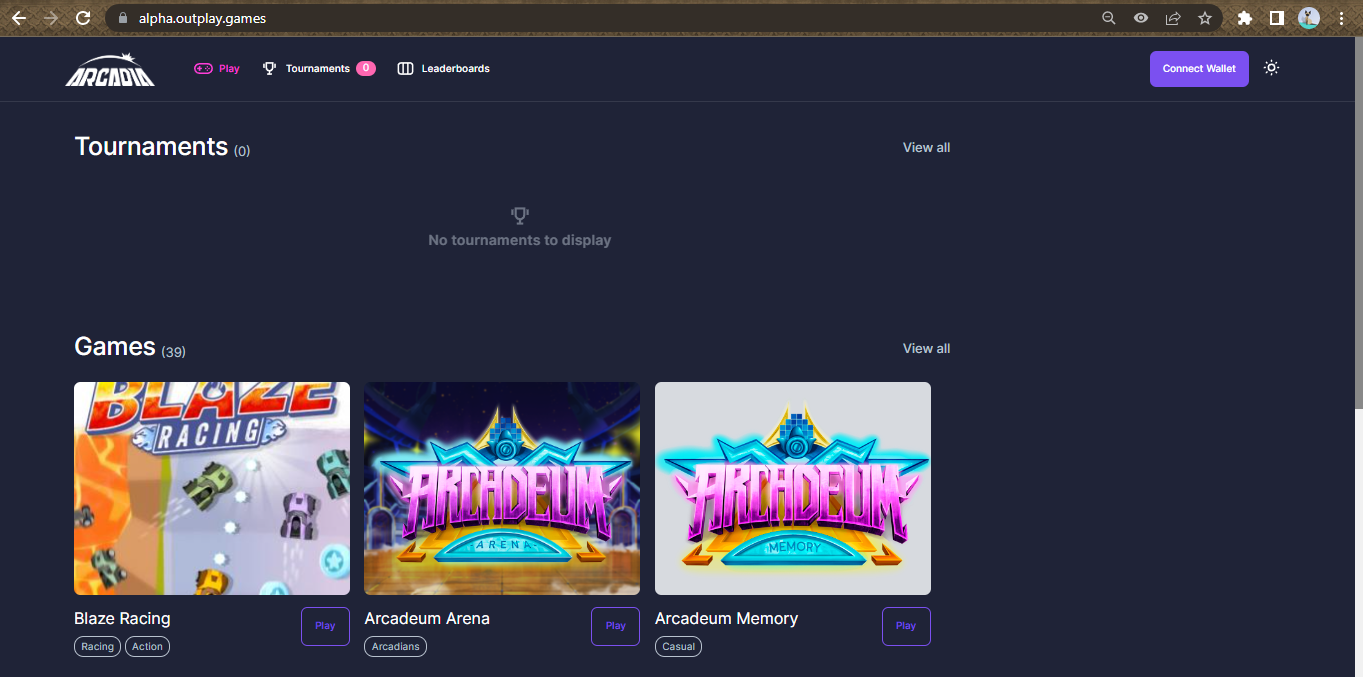This screenshot has height=677, width=1363.
Task: Toggle light theme with the sun icon
Action: point(1271,68)
